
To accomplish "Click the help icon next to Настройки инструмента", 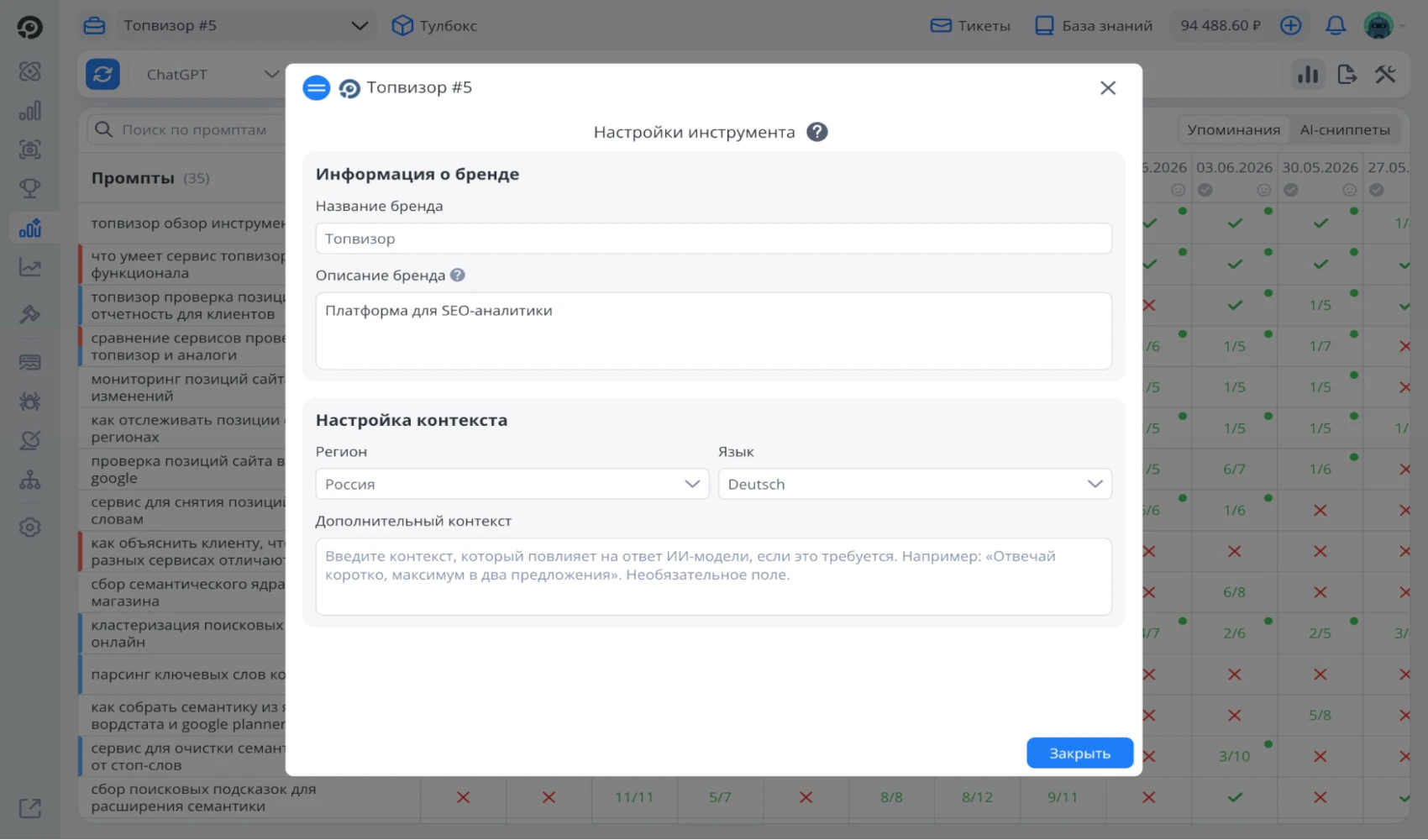I will (816, 132).
